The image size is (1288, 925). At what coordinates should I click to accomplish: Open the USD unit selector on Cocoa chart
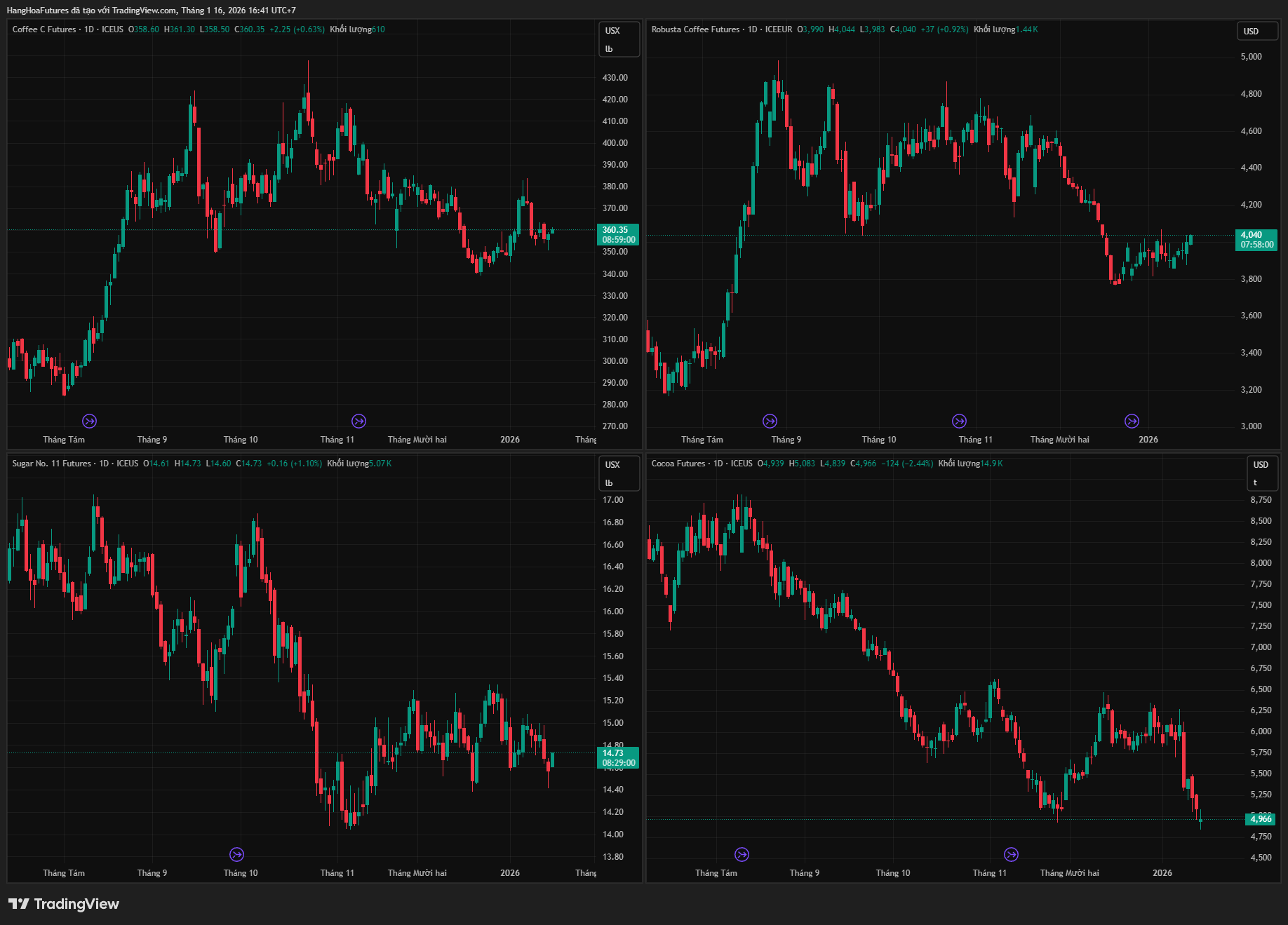pyautogui.click(x=1261, y=473)
